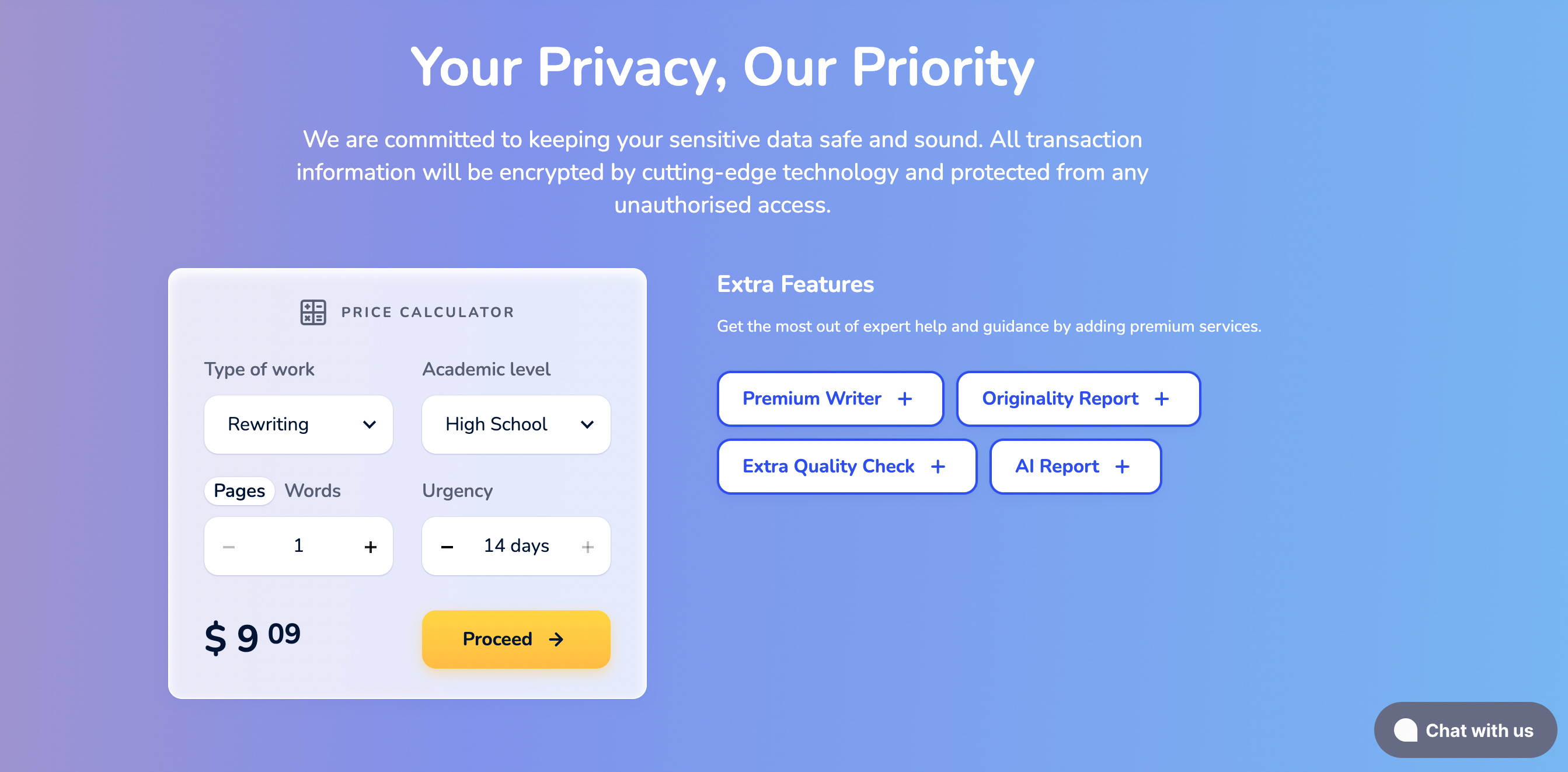Select Type of work Rewriting dropdown

point(298,425)
